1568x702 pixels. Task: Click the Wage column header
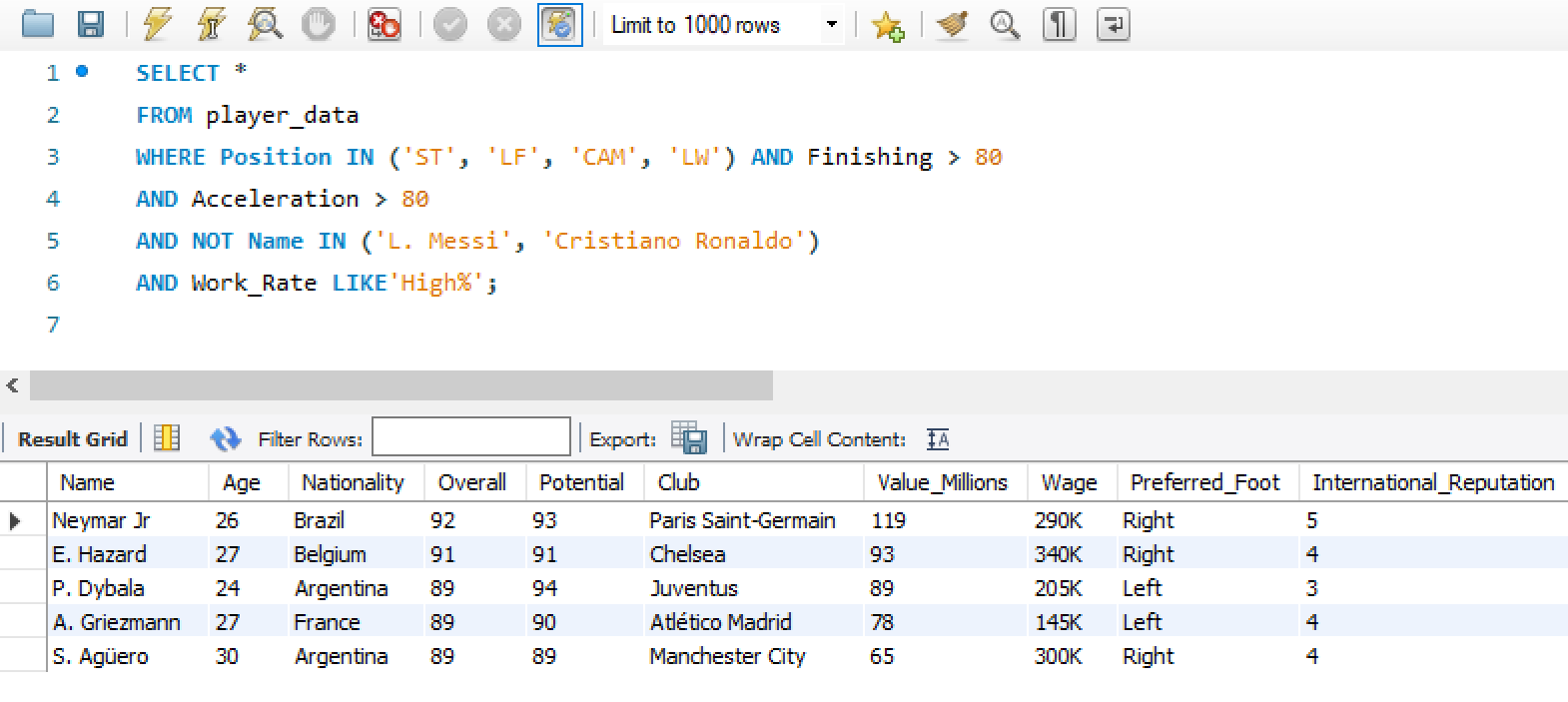[x=1073, y=482]
